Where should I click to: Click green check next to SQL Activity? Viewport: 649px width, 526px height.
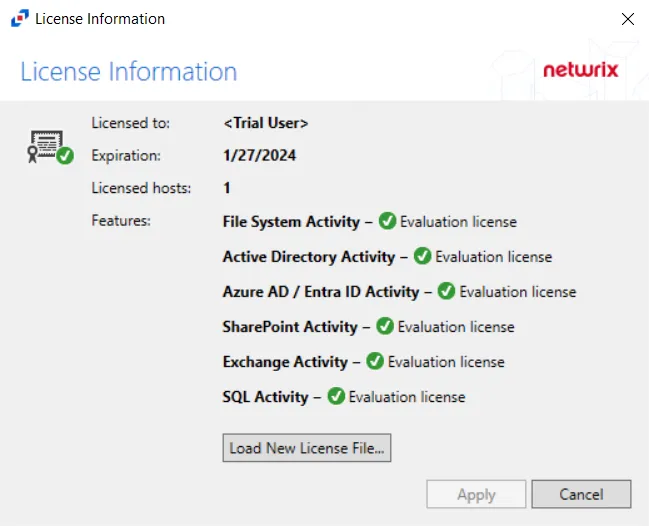click(336, 396)
